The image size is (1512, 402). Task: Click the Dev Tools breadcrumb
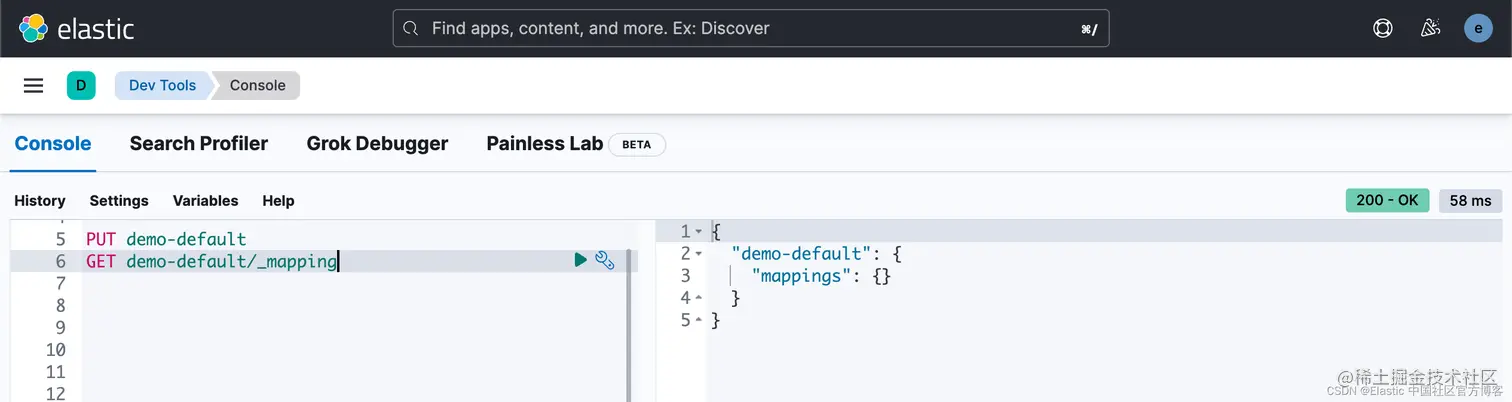162,85
